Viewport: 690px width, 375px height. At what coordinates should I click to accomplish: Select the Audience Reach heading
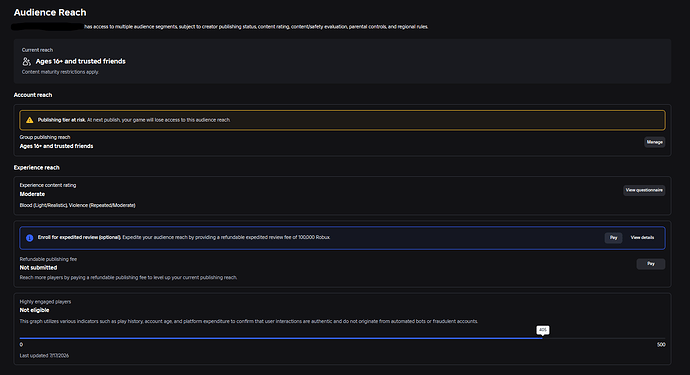50,13
